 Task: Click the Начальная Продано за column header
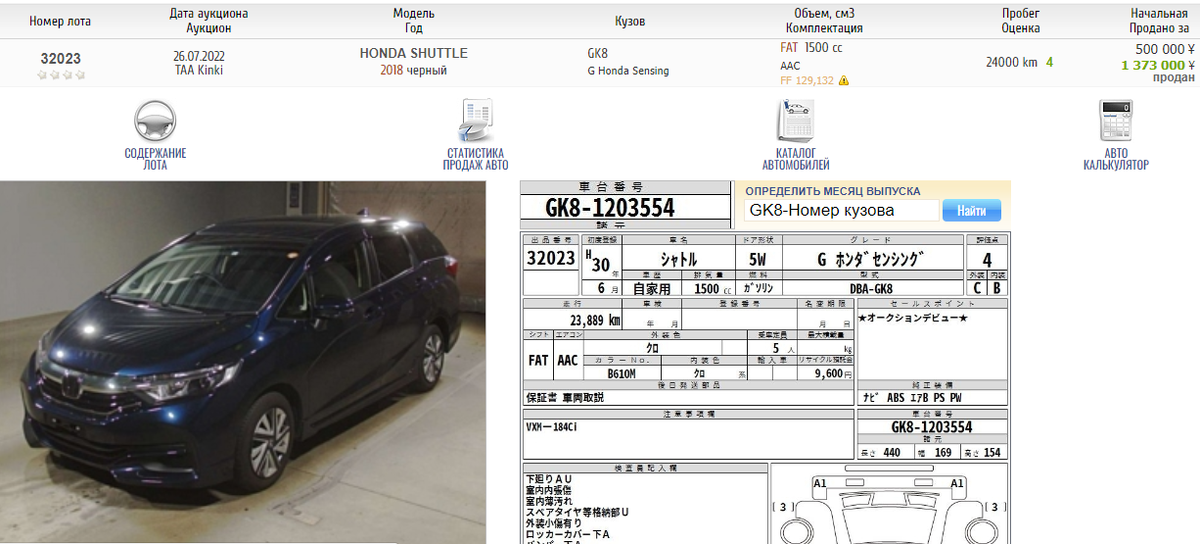coord(1158,21)
